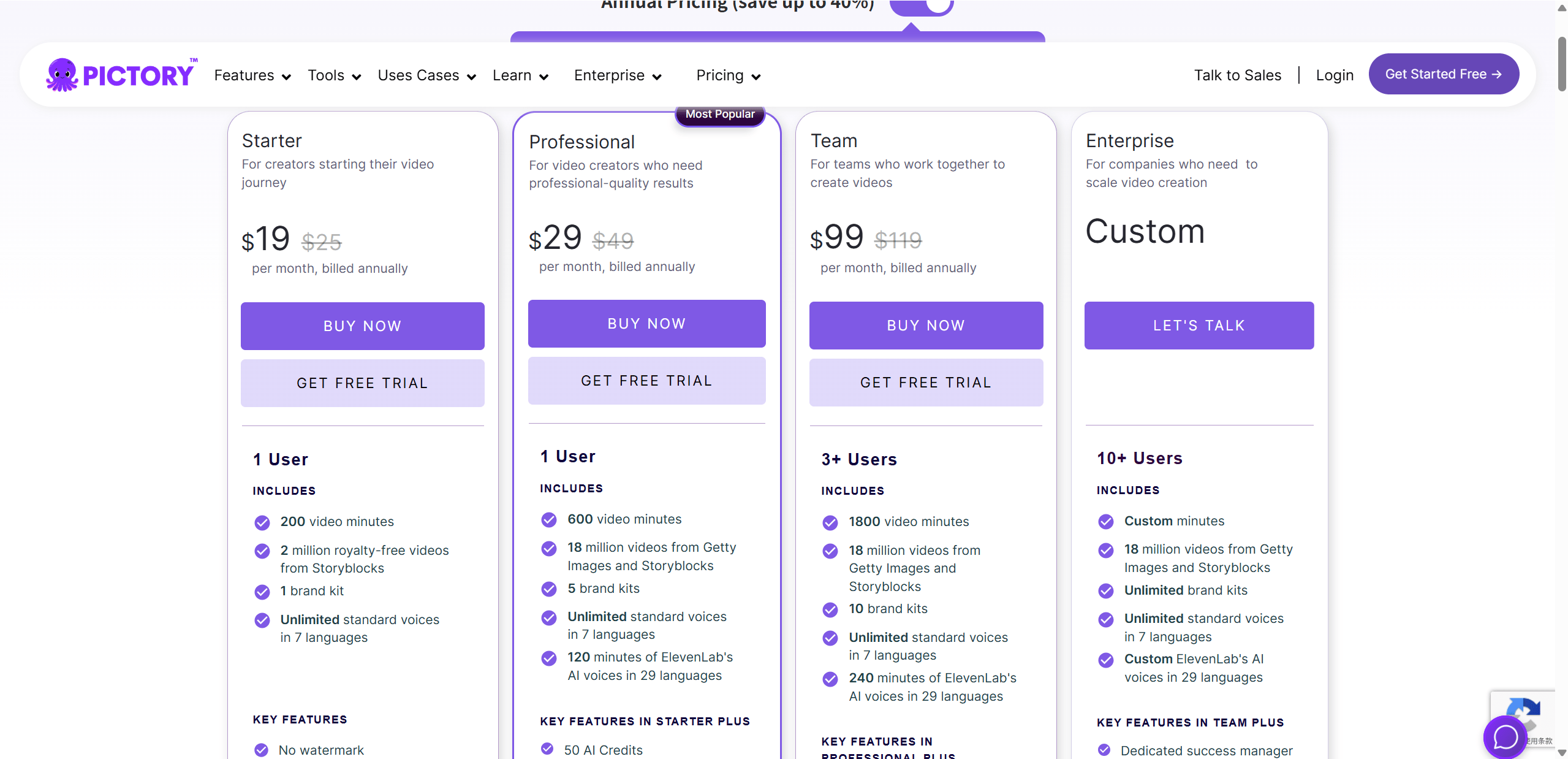The width and height of the screenshot is (1568, 759).
Task: Buy Now on the Starter plan
Action: tap(362, 326)
